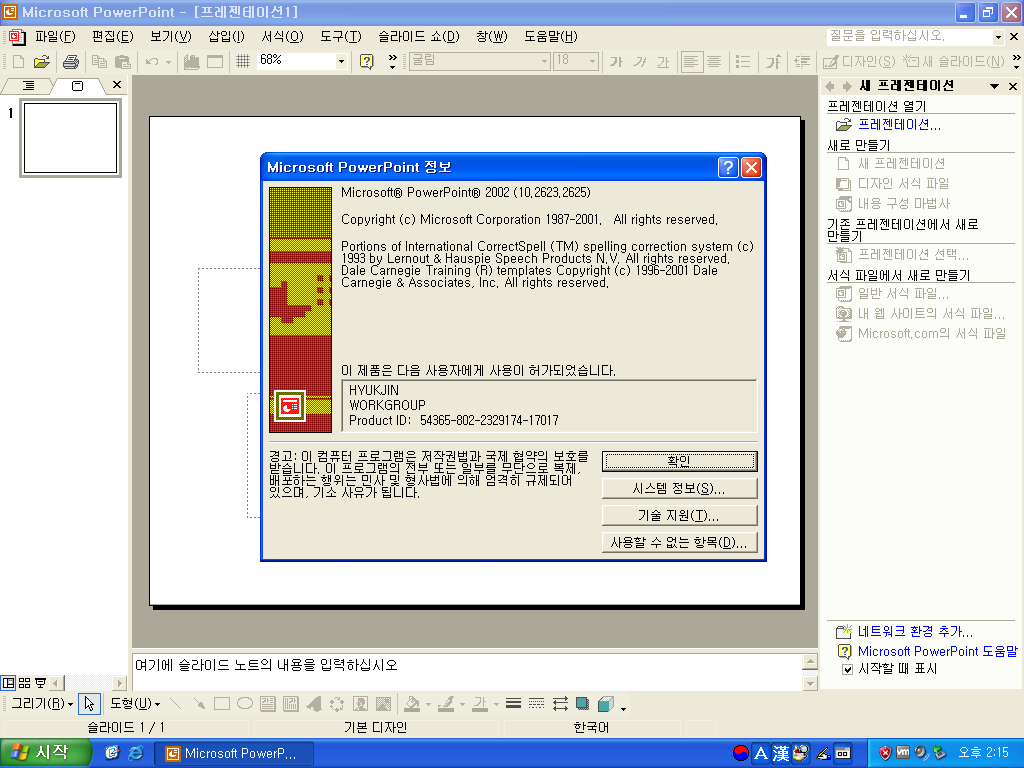Open the 서식(O) menu

[283, 37]
